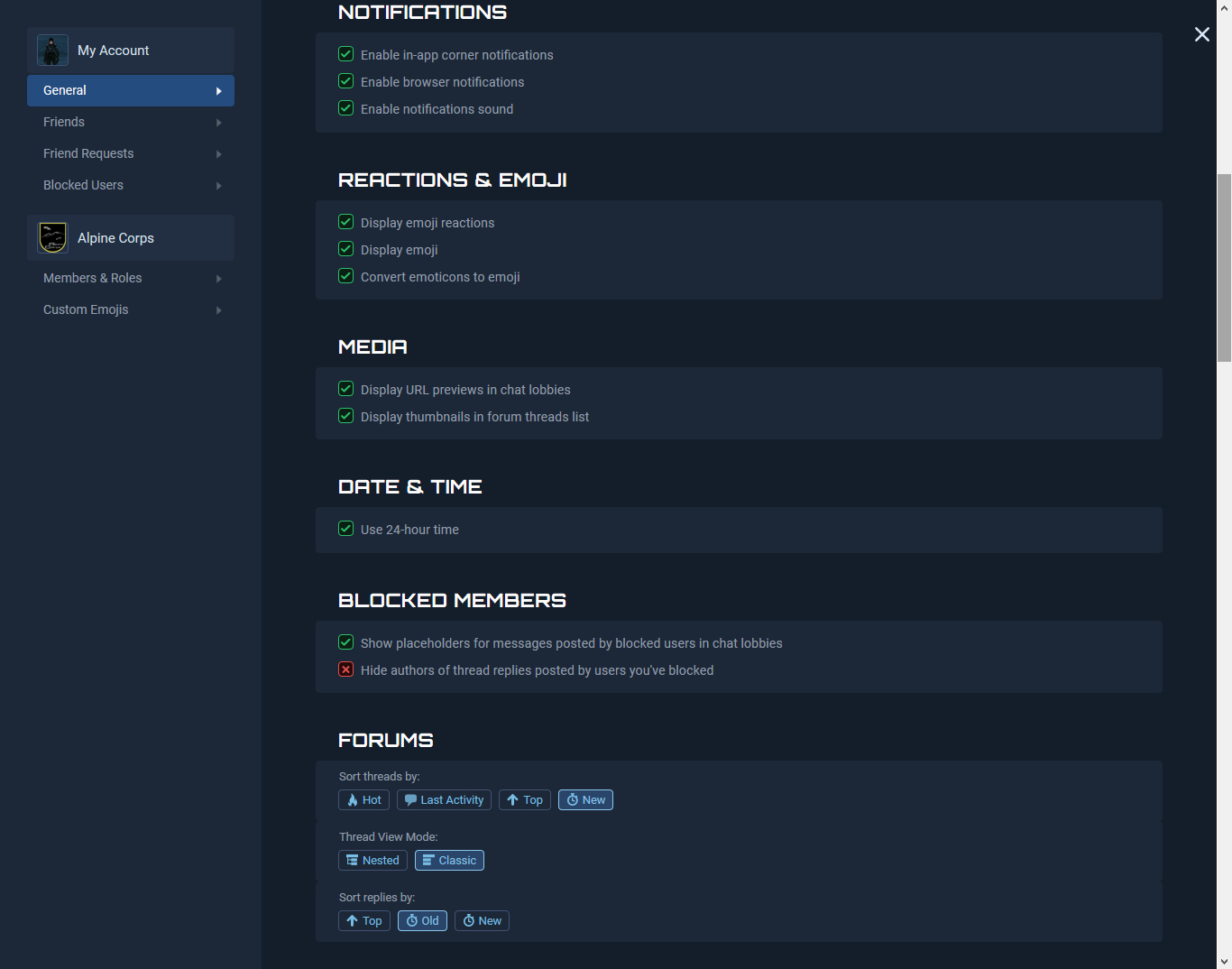Sort replies by New

point(482,921)
